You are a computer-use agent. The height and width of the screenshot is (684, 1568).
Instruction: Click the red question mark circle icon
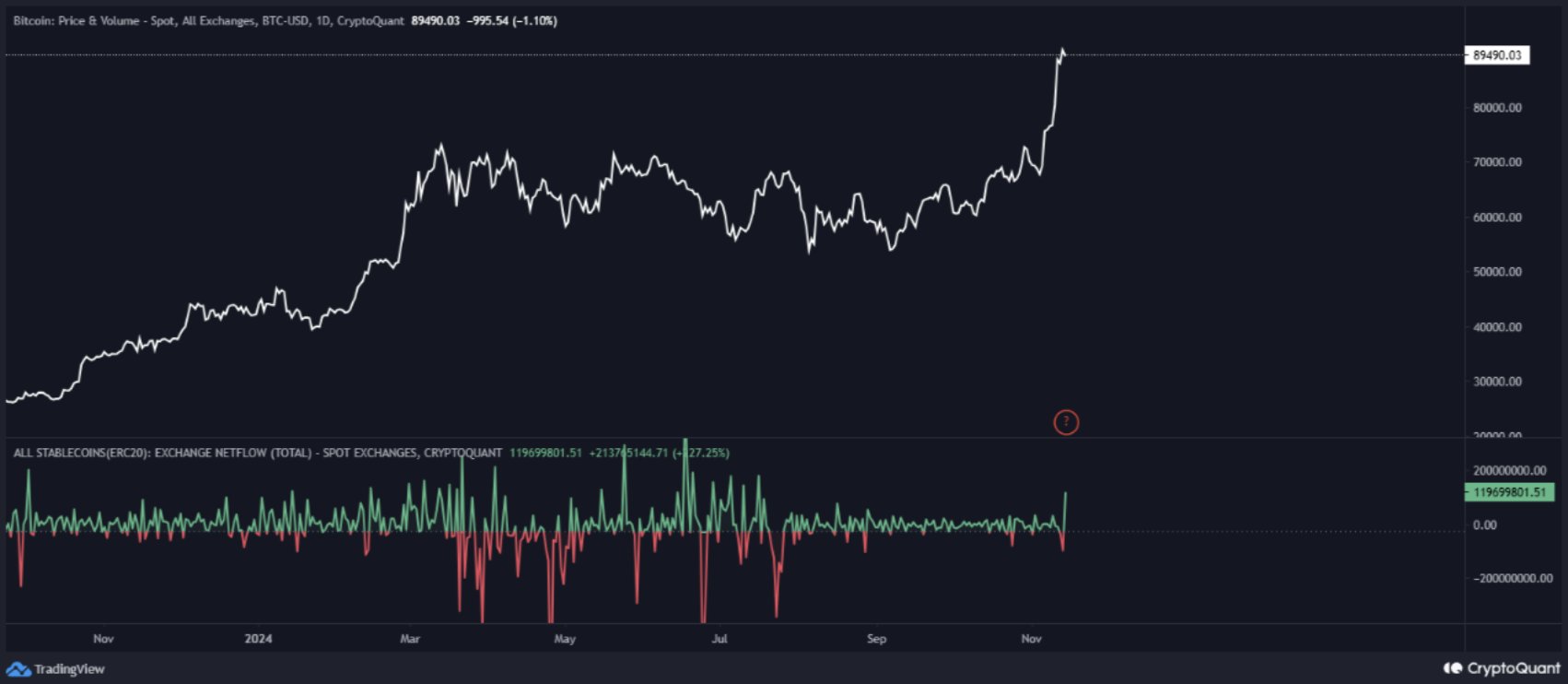[1066, 422]
